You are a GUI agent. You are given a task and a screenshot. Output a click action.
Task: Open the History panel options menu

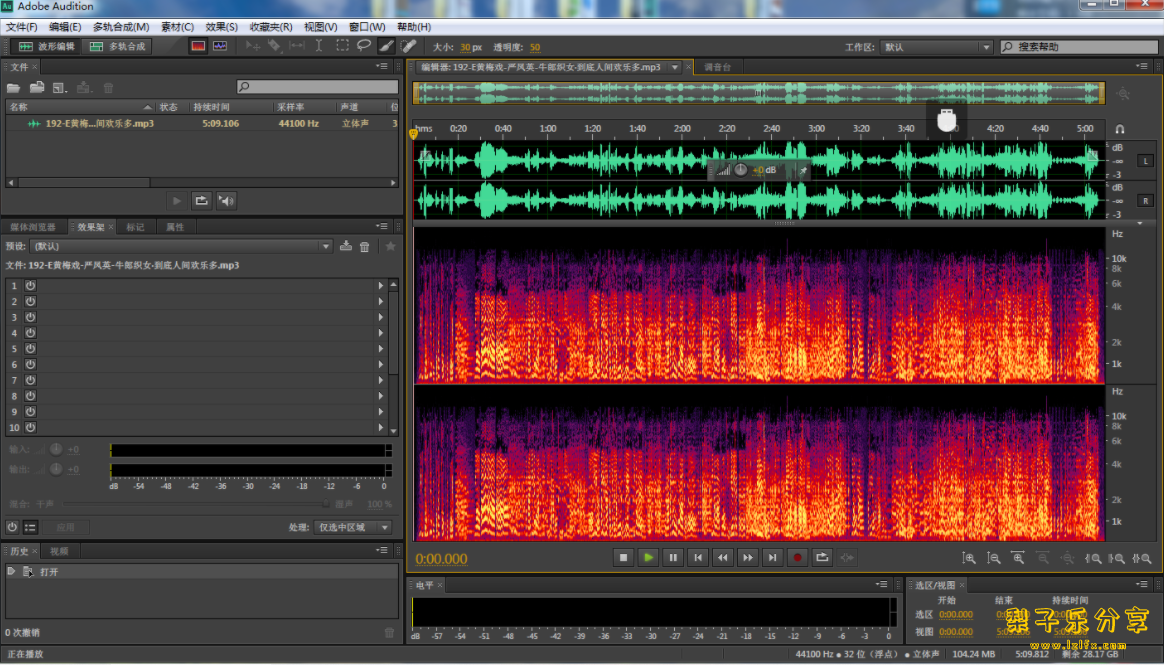click(x=382, y=550)
